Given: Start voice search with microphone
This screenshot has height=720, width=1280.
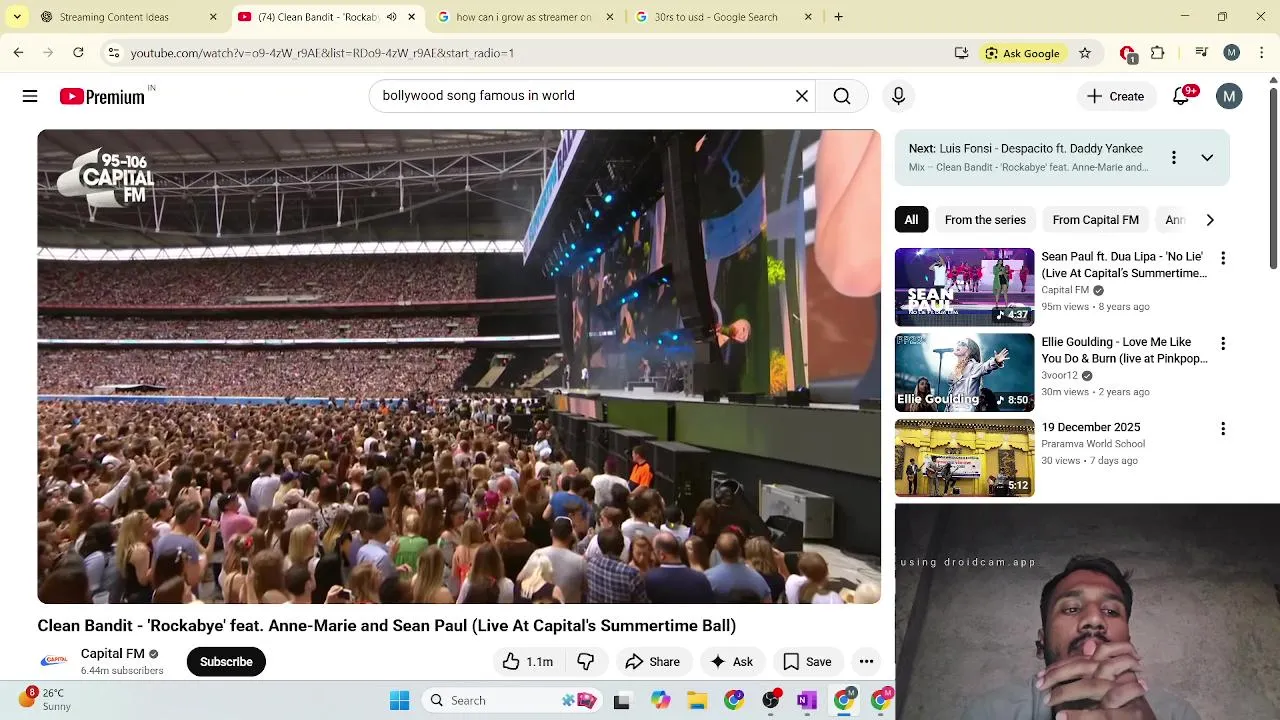Looking at the screenshot, I should (898, 96).
